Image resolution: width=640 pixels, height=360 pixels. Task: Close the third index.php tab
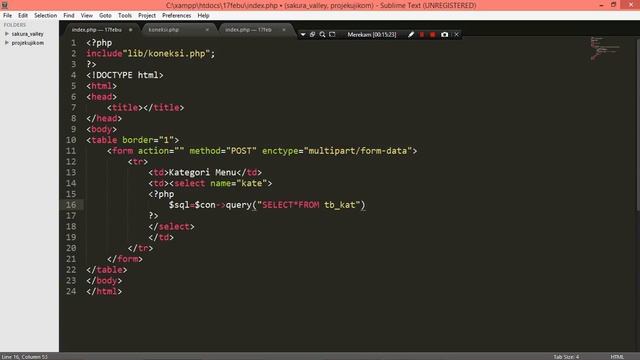(x=284, y=30)
